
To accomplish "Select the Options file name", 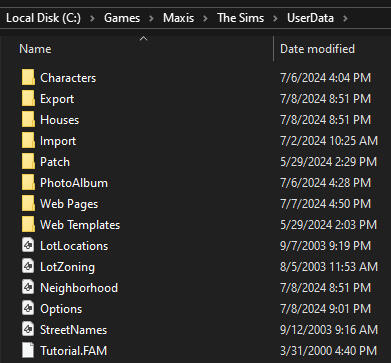I will click(61, 309).
